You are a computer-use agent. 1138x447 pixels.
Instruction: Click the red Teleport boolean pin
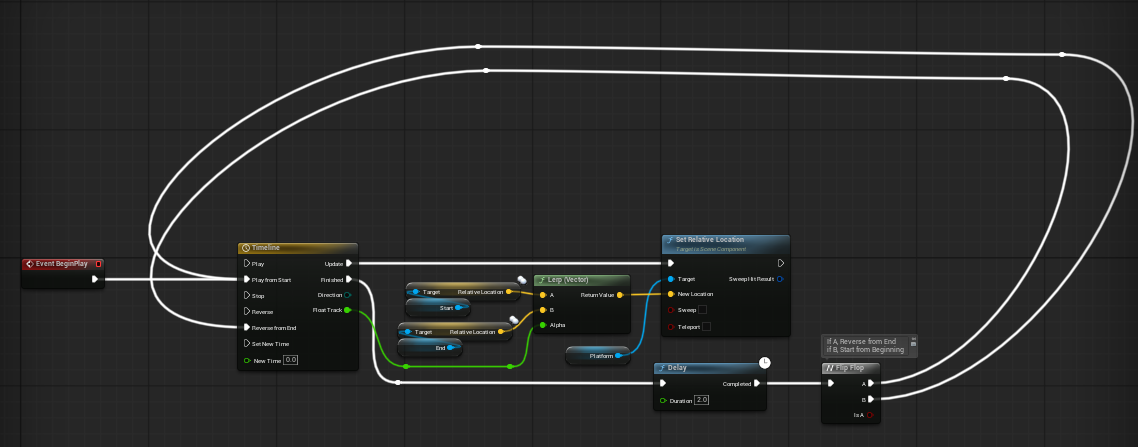(x=670, y=327)
